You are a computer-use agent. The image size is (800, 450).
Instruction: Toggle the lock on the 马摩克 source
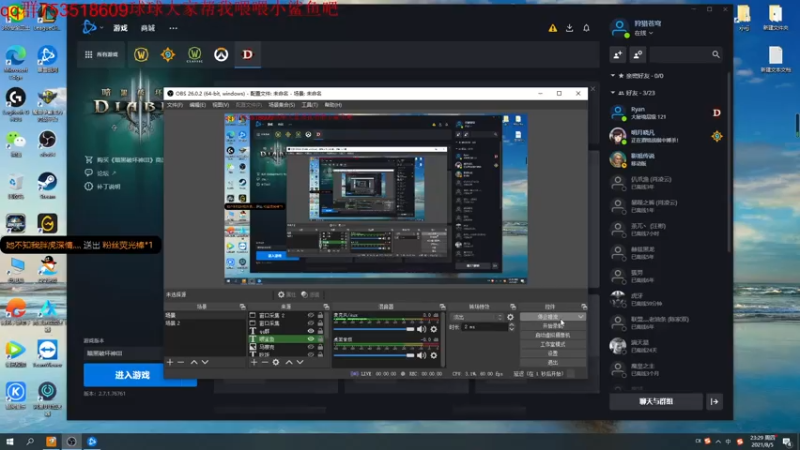point(320,347)
